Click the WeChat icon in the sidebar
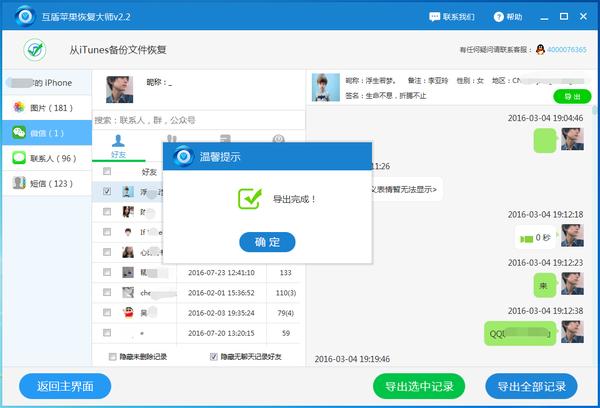600x408 pixels. 19,132
